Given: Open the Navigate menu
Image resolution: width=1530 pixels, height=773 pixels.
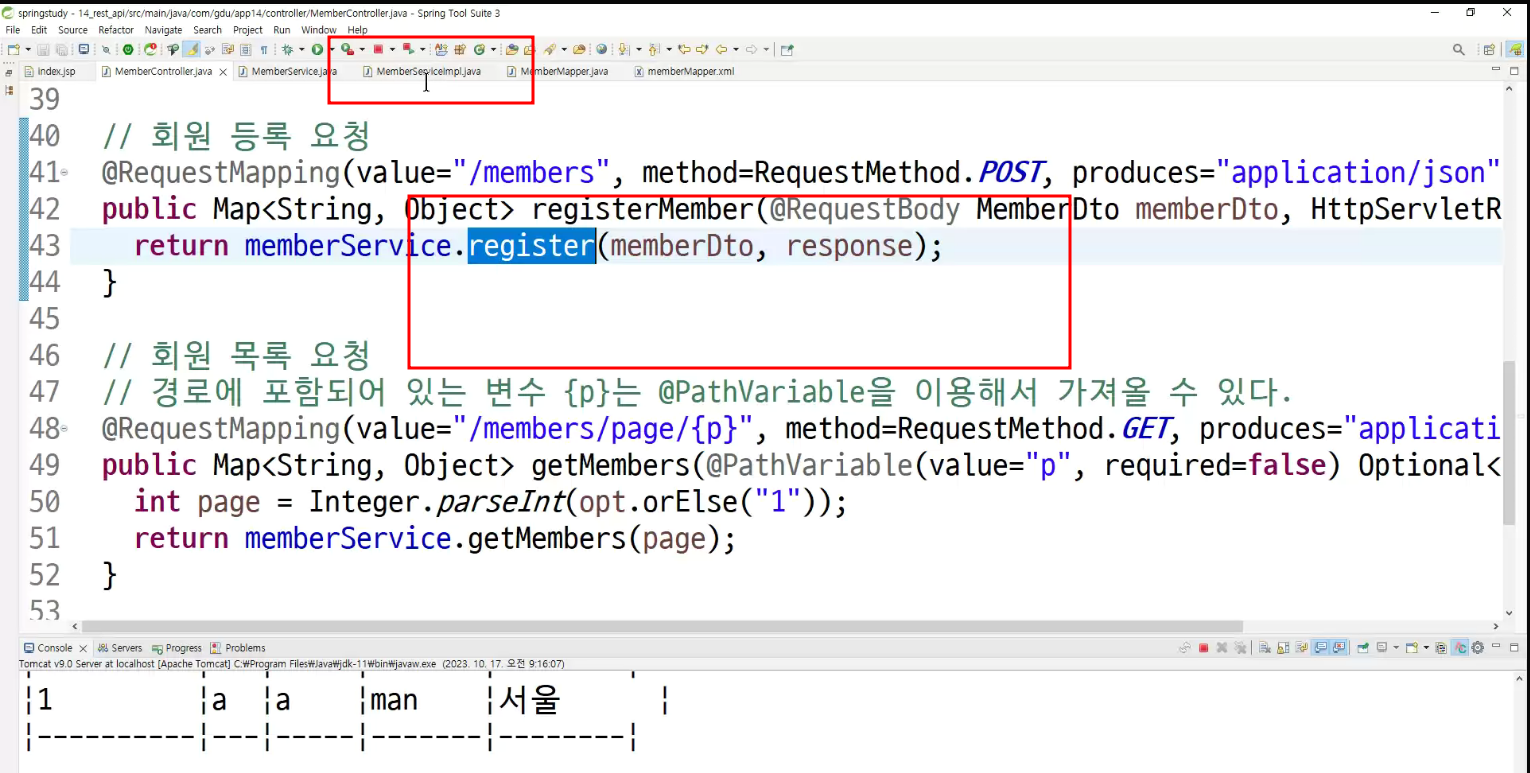Looking at the screenshot, I should pos(164,30).
